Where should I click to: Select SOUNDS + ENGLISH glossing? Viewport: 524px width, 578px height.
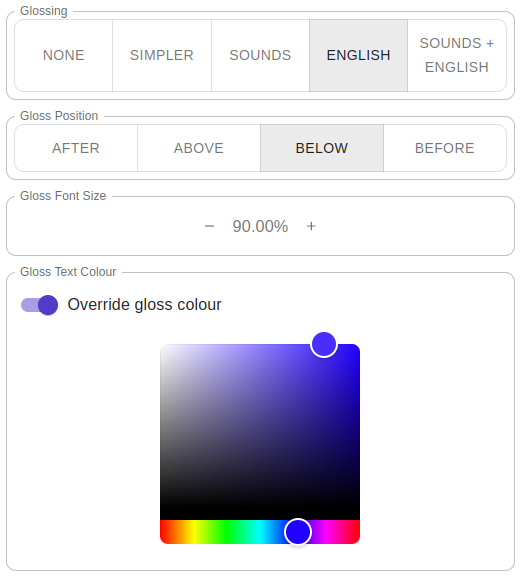(x=457, y=55)
